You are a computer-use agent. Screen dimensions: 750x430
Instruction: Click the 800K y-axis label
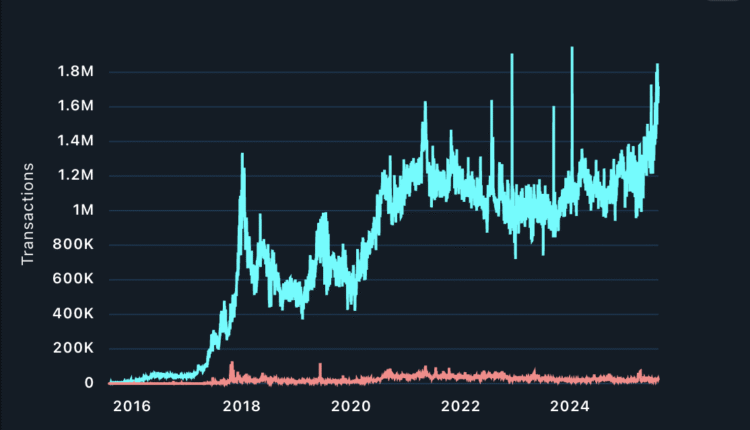(73, 245)
